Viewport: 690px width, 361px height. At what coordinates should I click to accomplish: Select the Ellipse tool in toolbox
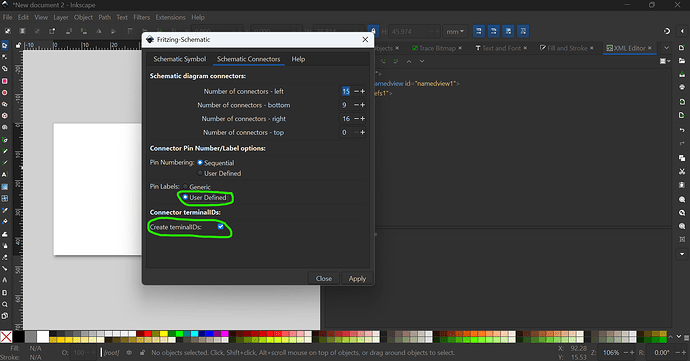point(4,93)
